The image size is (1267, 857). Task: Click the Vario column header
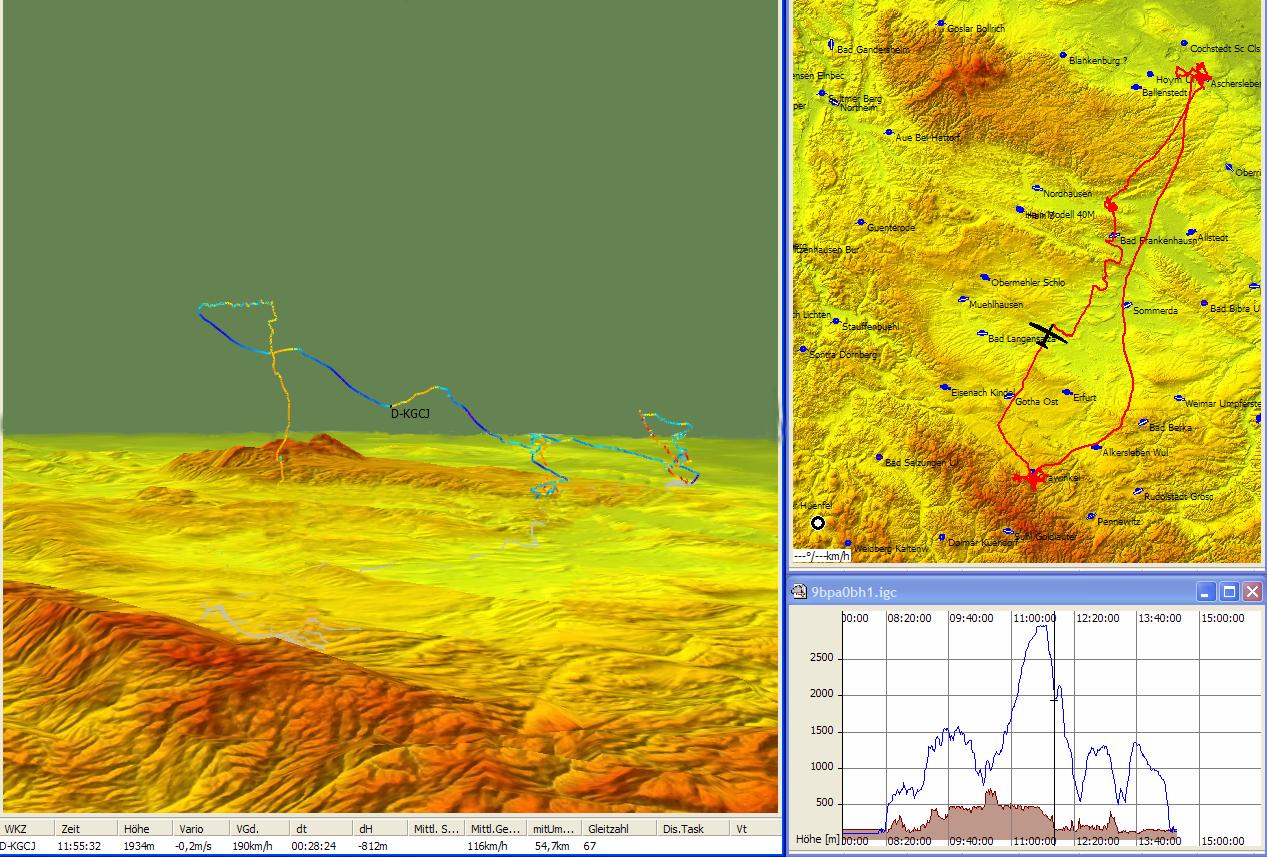tap(190, 828)
